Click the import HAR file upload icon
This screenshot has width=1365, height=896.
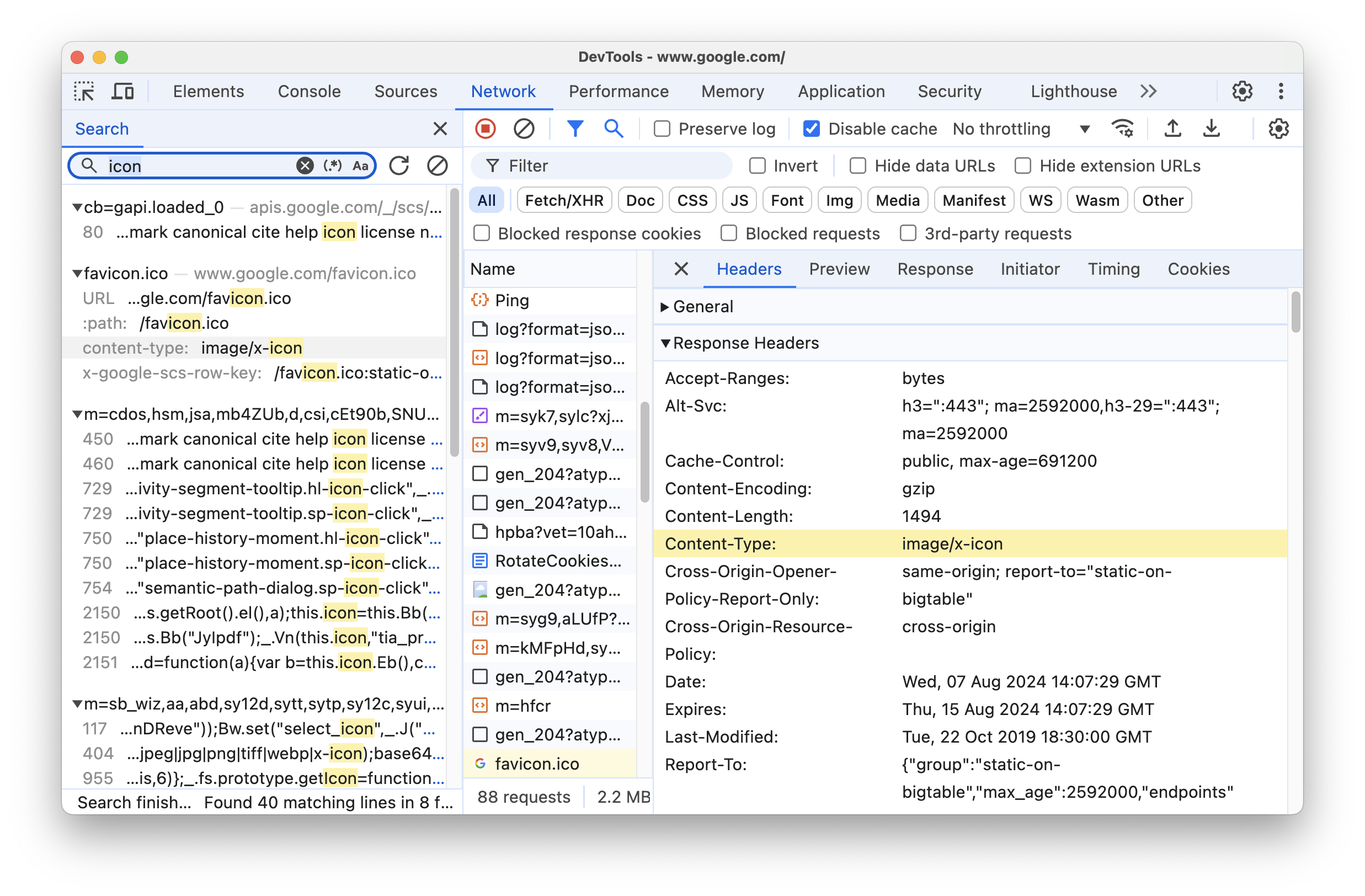coord(1173,128)
